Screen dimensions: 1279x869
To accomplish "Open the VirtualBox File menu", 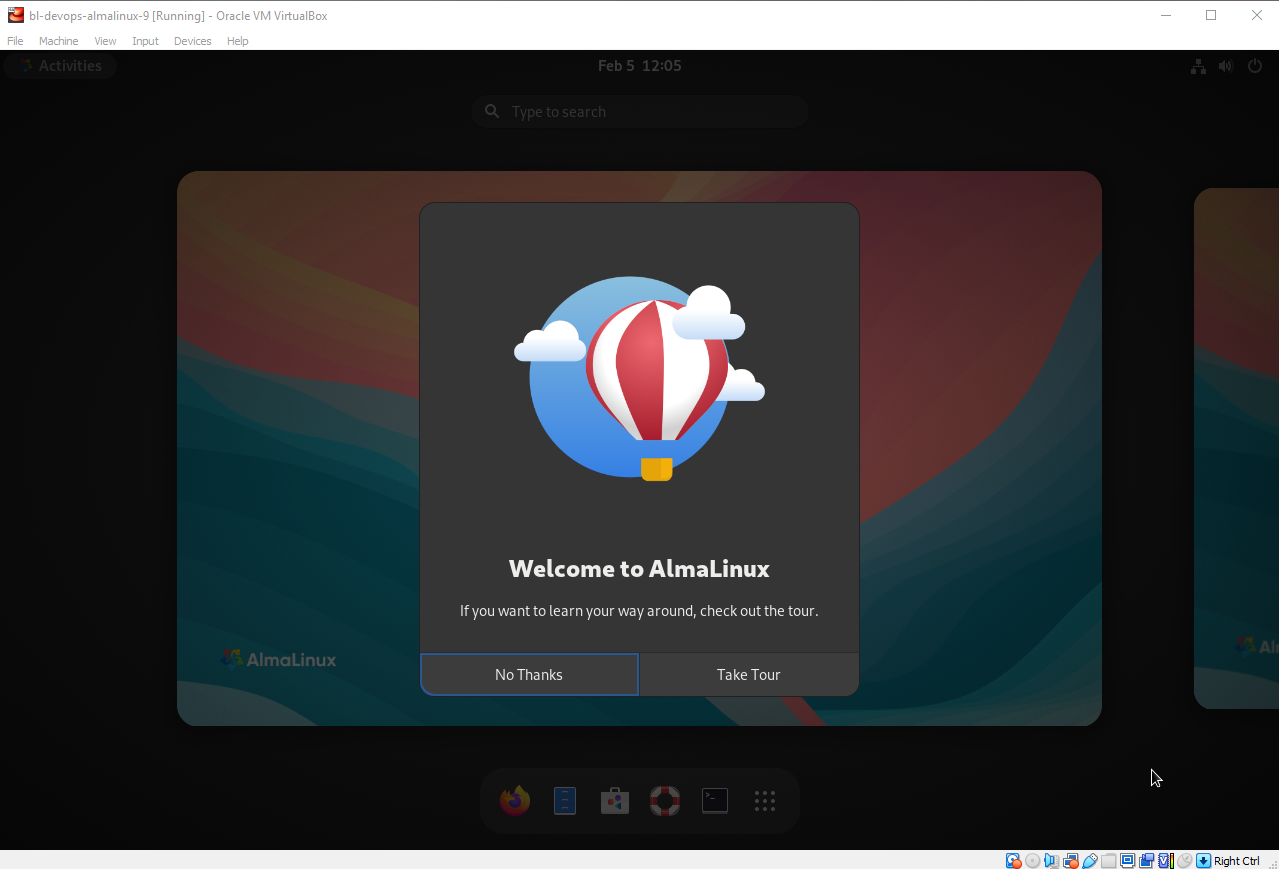I will (15, 41).
